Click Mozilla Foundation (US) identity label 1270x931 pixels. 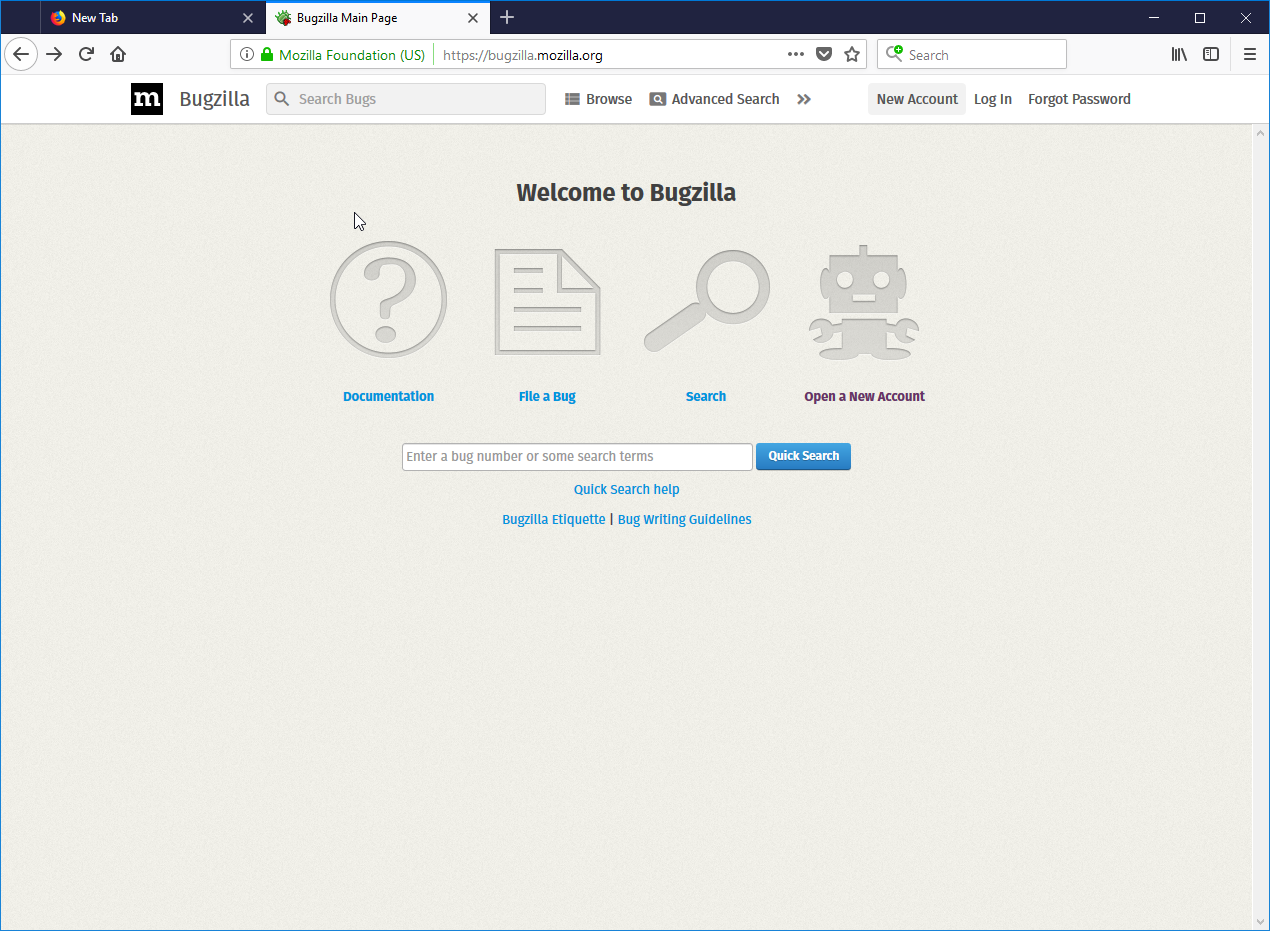[352, 55]
